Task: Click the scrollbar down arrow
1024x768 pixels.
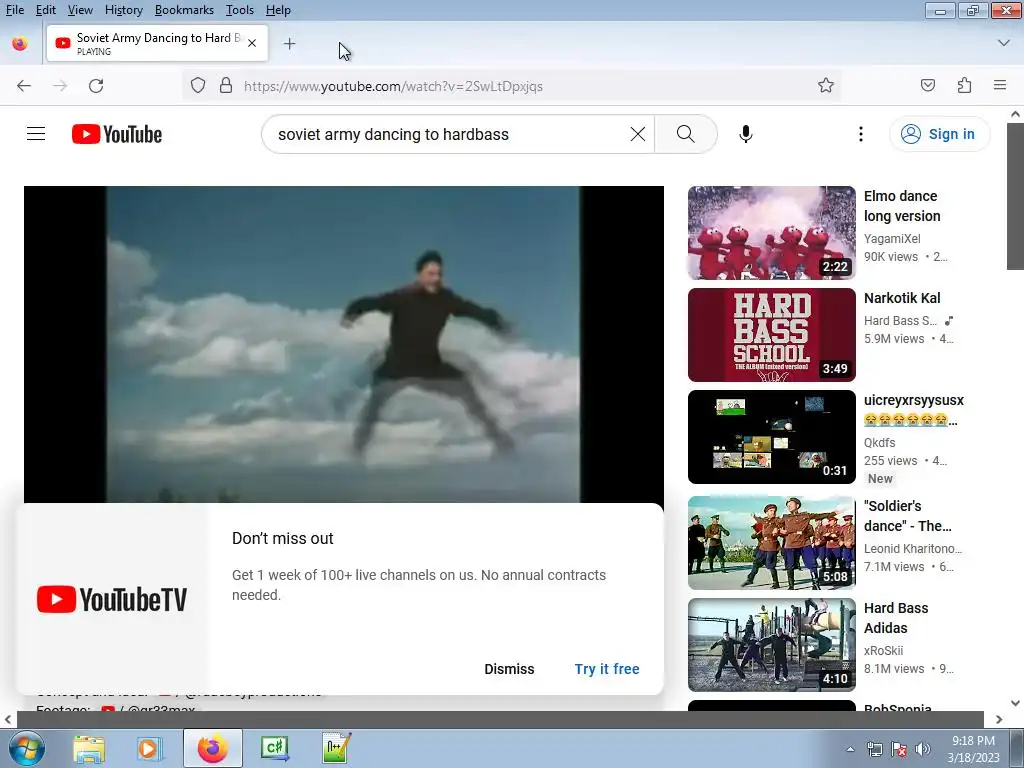Action: 1015,703
